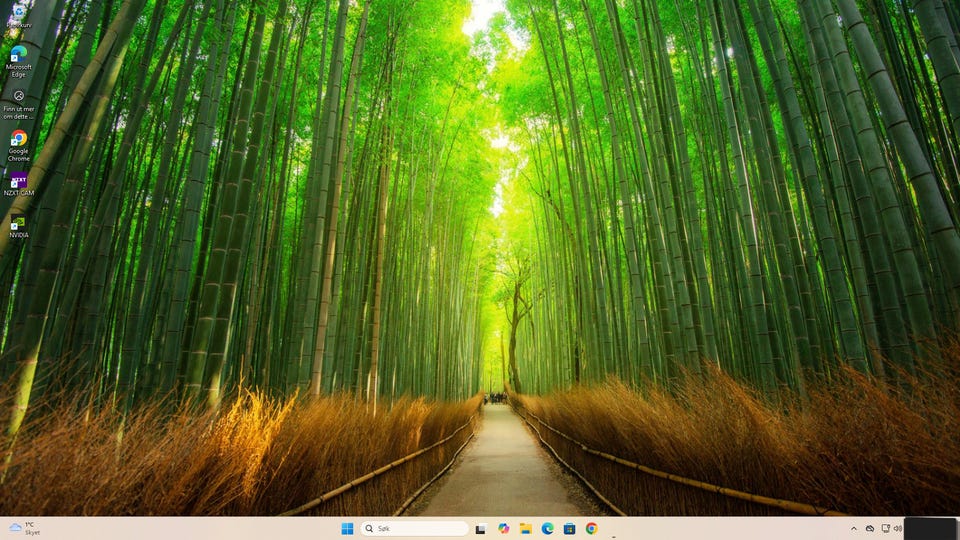Open File Explorer from the taskbar
The image size is (960, 540).
point(525,528)
